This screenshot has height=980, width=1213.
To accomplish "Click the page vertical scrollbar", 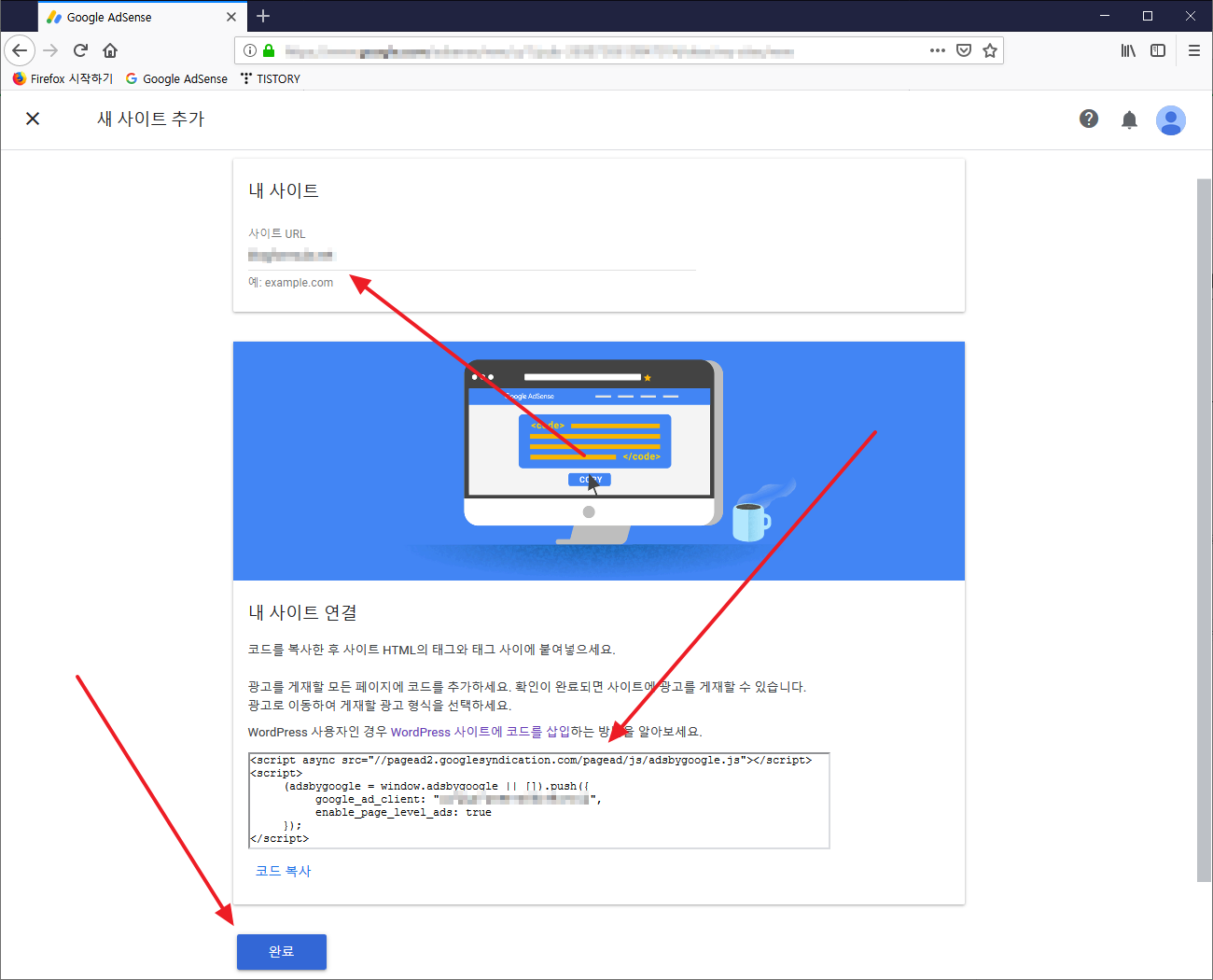I will coord(1204,529).
